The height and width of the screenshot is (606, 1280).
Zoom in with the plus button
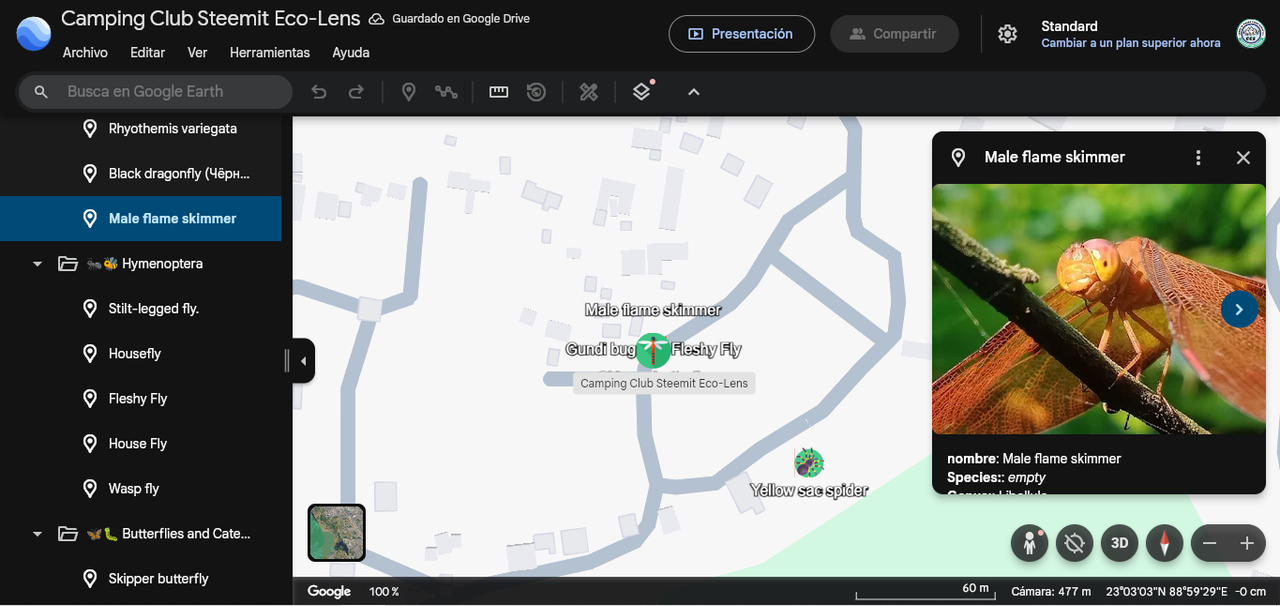pyautogui.click(x=1247, y=543)
